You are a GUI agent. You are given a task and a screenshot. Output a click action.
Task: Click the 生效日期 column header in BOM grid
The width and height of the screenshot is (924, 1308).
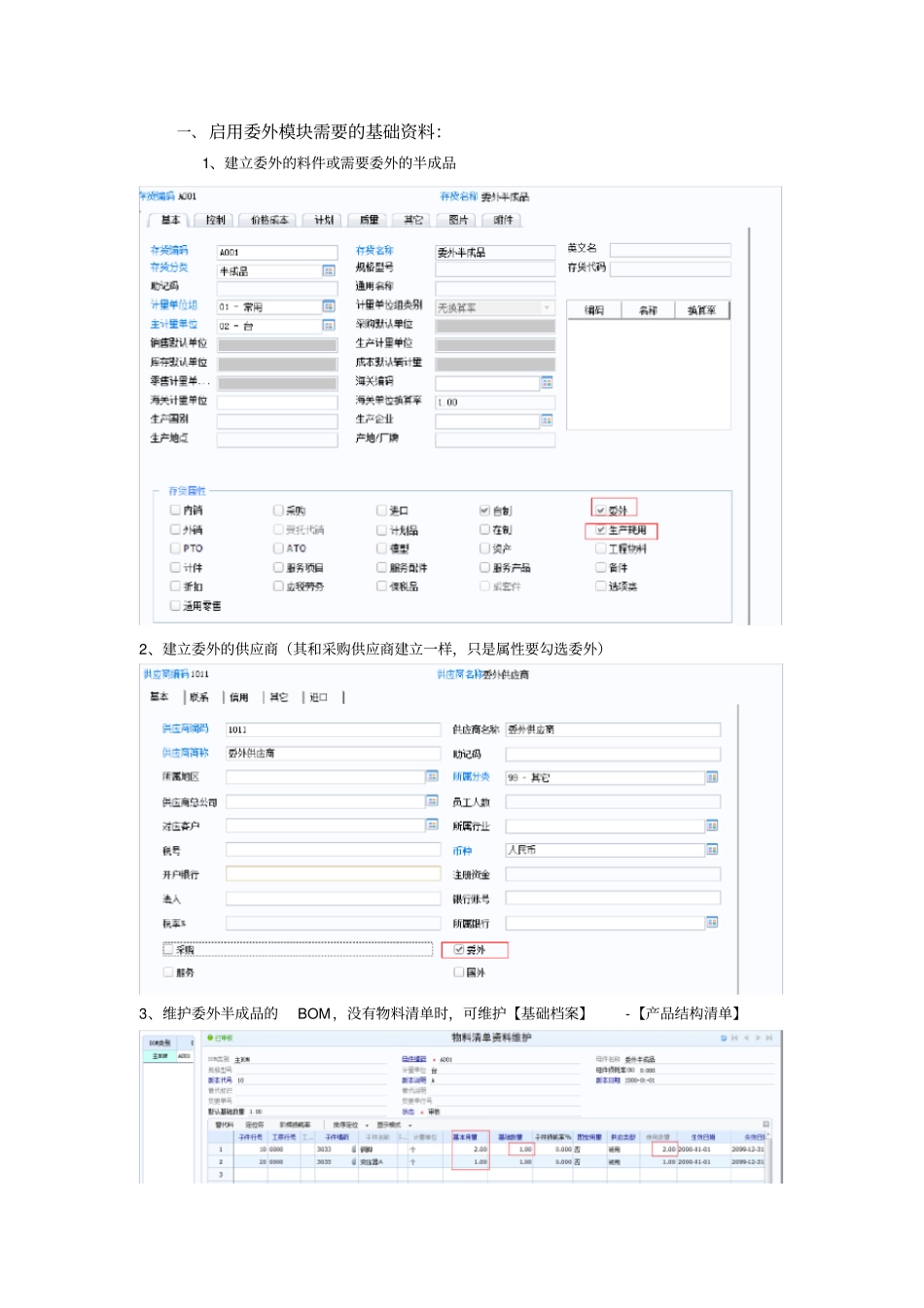[703, 1137]
